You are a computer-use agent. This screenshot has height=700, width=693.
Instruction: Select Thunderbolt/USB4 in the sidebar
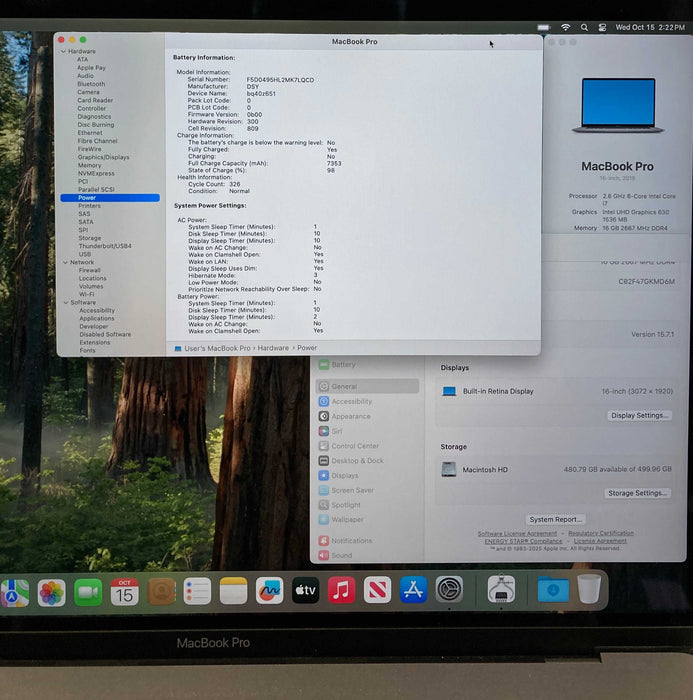point(105,246)
